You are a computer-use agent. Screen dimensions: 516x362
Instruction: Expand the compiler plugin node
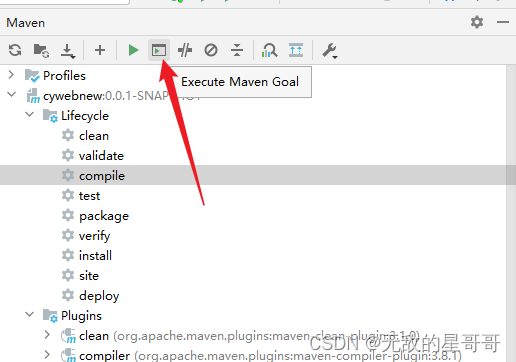(47, 355)
